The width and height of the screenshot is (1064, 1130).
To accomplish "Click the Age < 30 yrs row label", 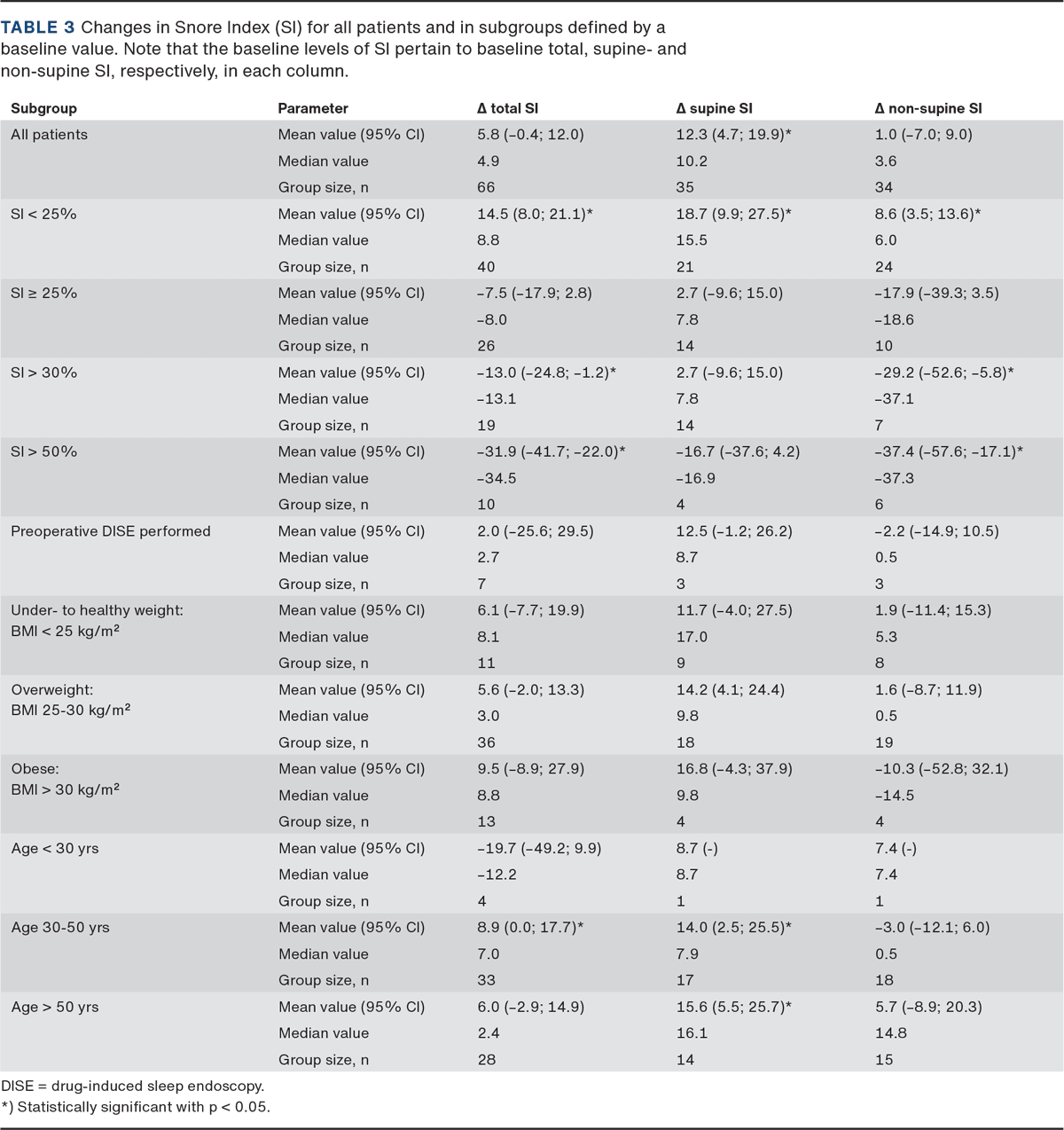I will click(x=55, y=849).
